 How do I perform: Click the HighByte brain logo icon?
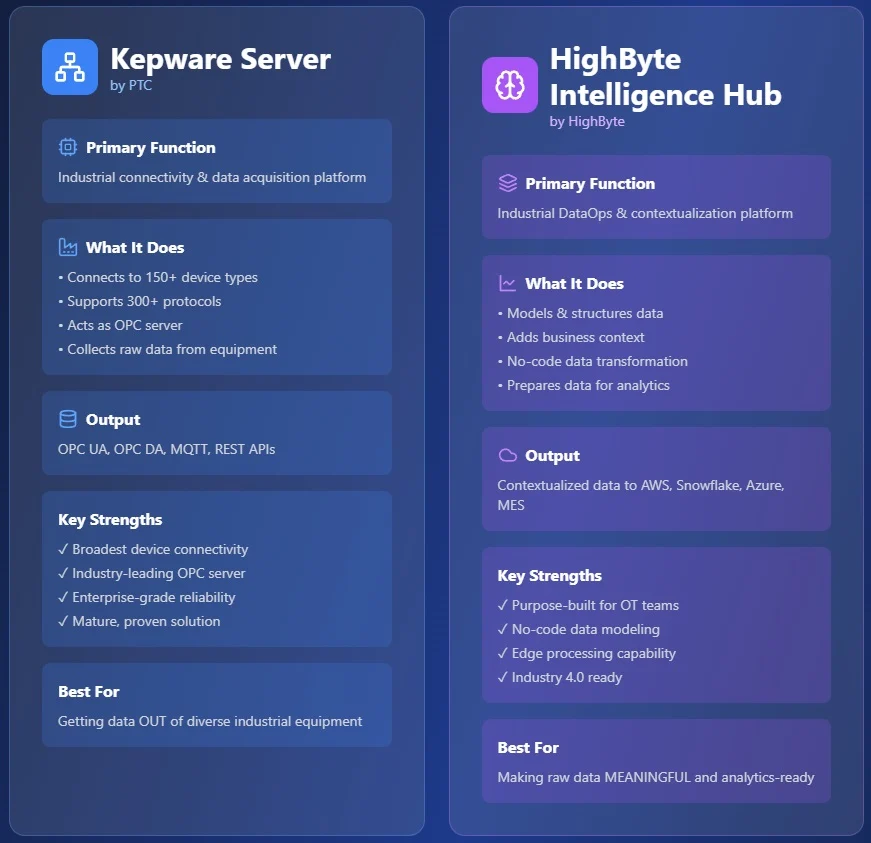[510, 85]
